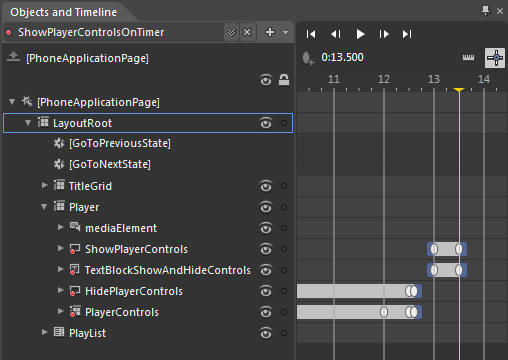
Task: Jump to last frame
Action: pyautogui.click(x=407, y=34)
